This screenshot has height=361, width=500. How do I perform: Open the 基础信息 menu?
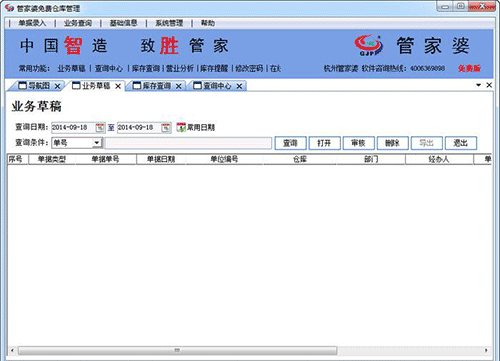pos(123,23)
